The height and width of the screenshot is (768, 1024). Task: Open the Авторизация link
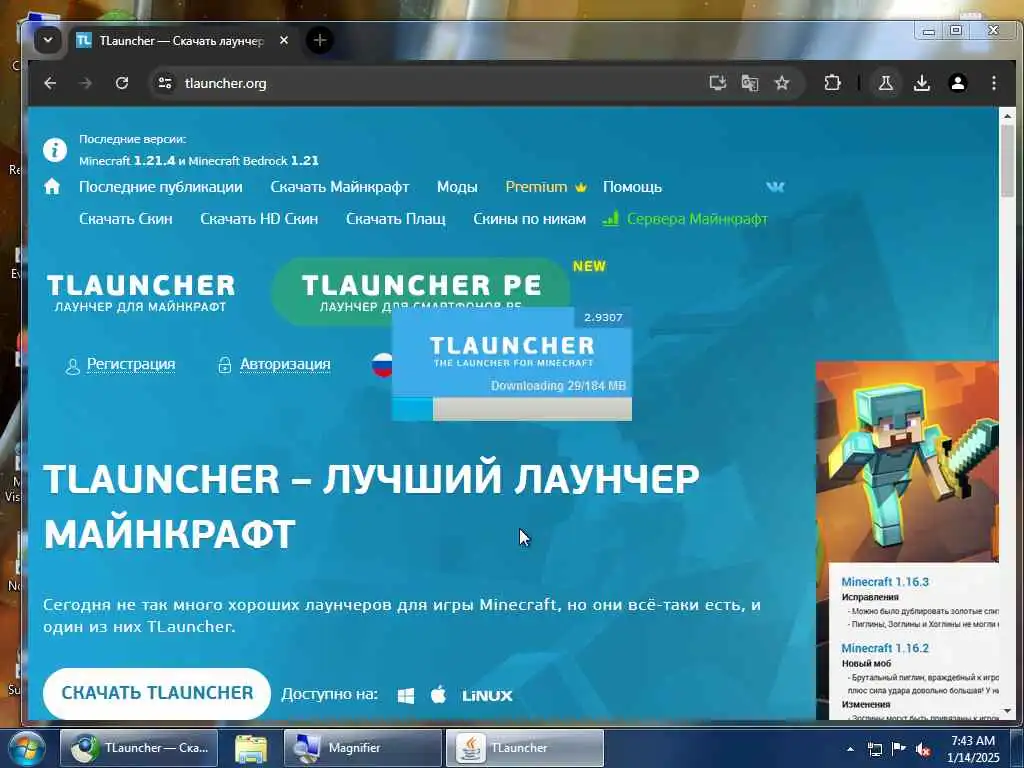click(285, 364)
